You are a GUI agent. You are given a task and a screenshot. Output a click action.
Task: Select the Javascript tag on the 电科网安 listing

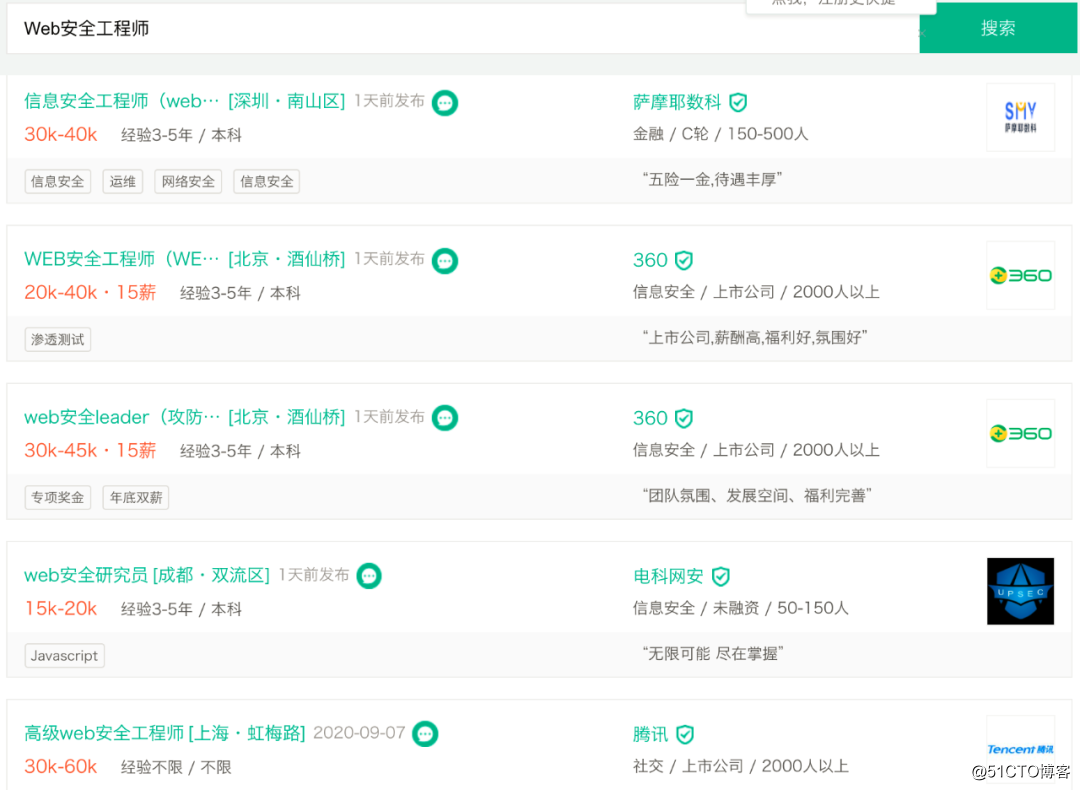(x=64, y=655)
